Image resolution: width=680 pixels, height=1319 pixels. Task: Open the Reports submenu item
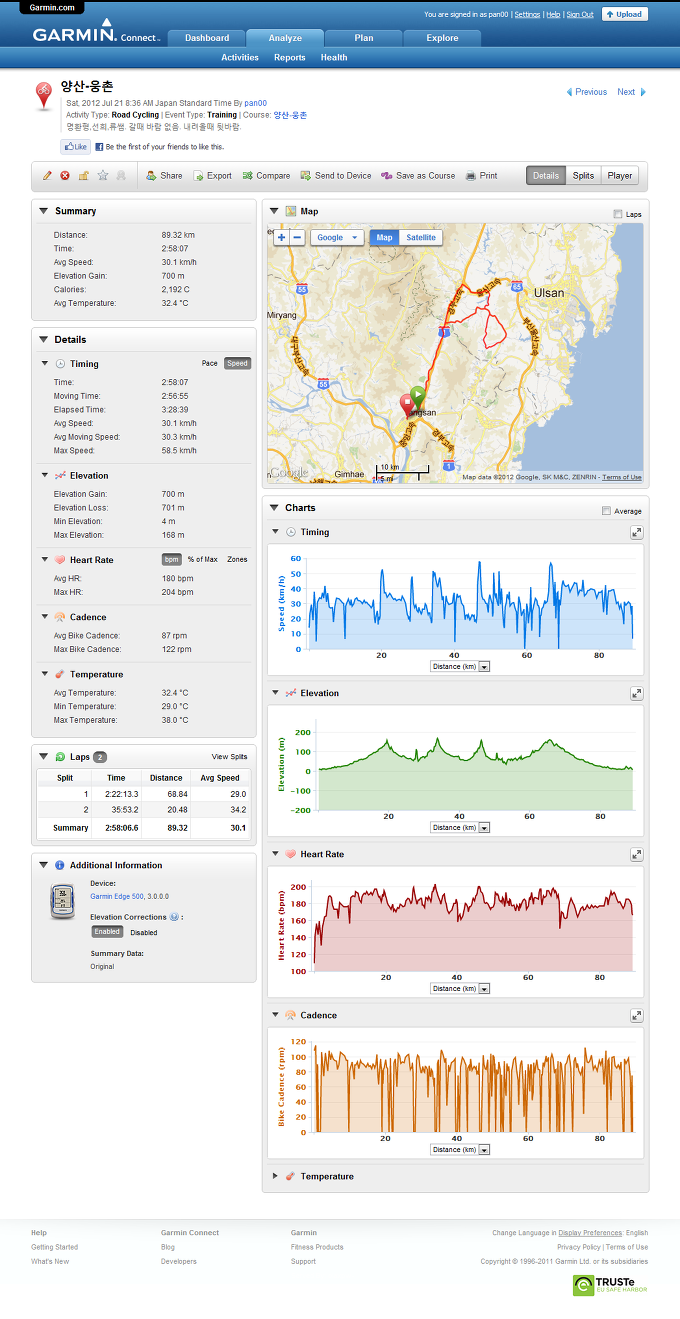coord(290,58)
